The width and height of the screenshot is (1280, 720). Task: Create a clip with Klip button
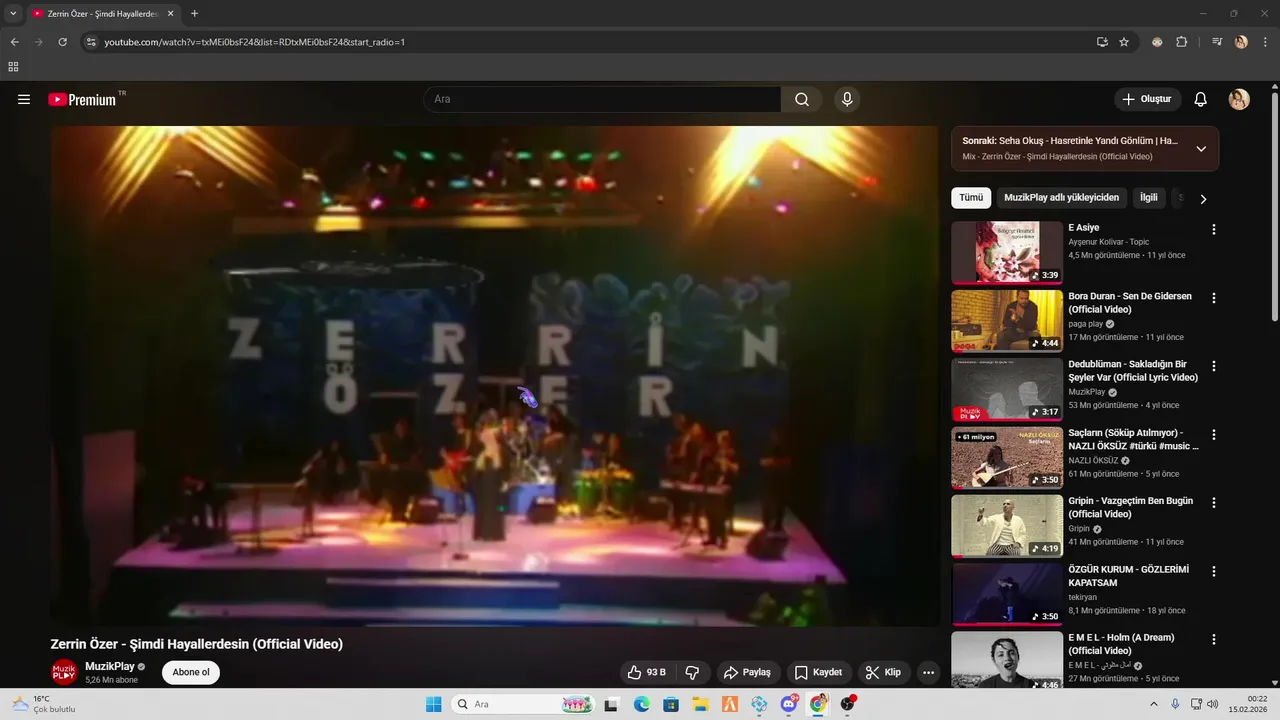[883, 672]
